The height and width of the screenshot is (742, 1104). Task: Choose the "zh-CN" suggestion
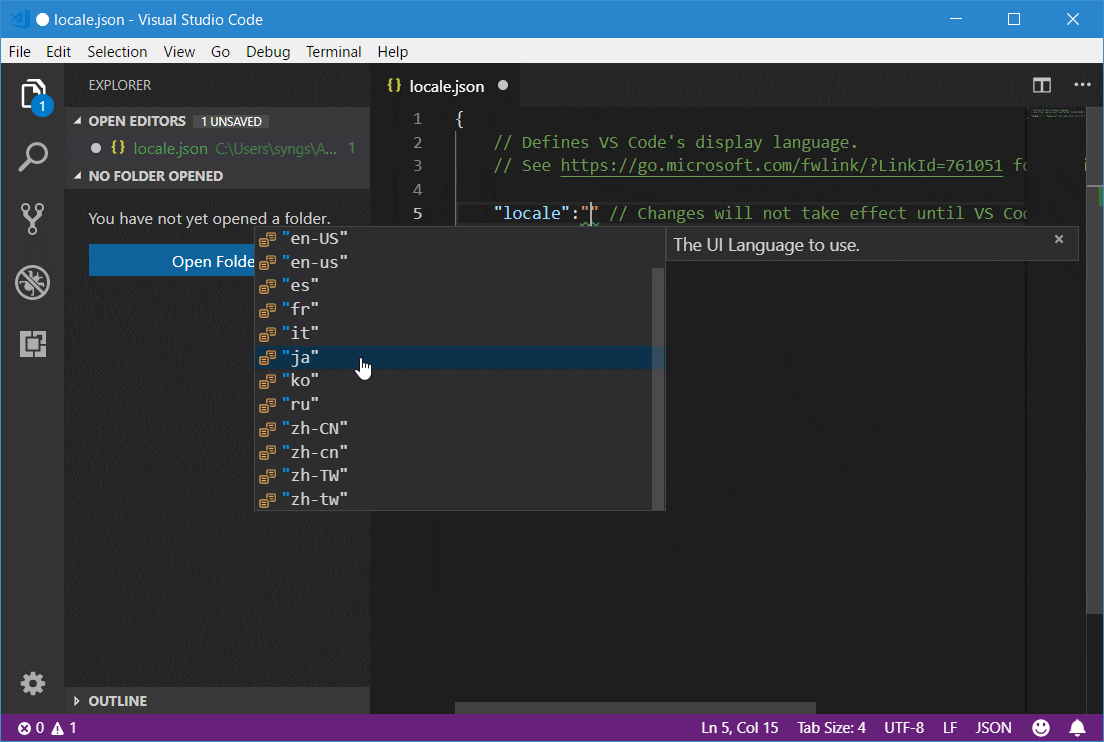453,429
